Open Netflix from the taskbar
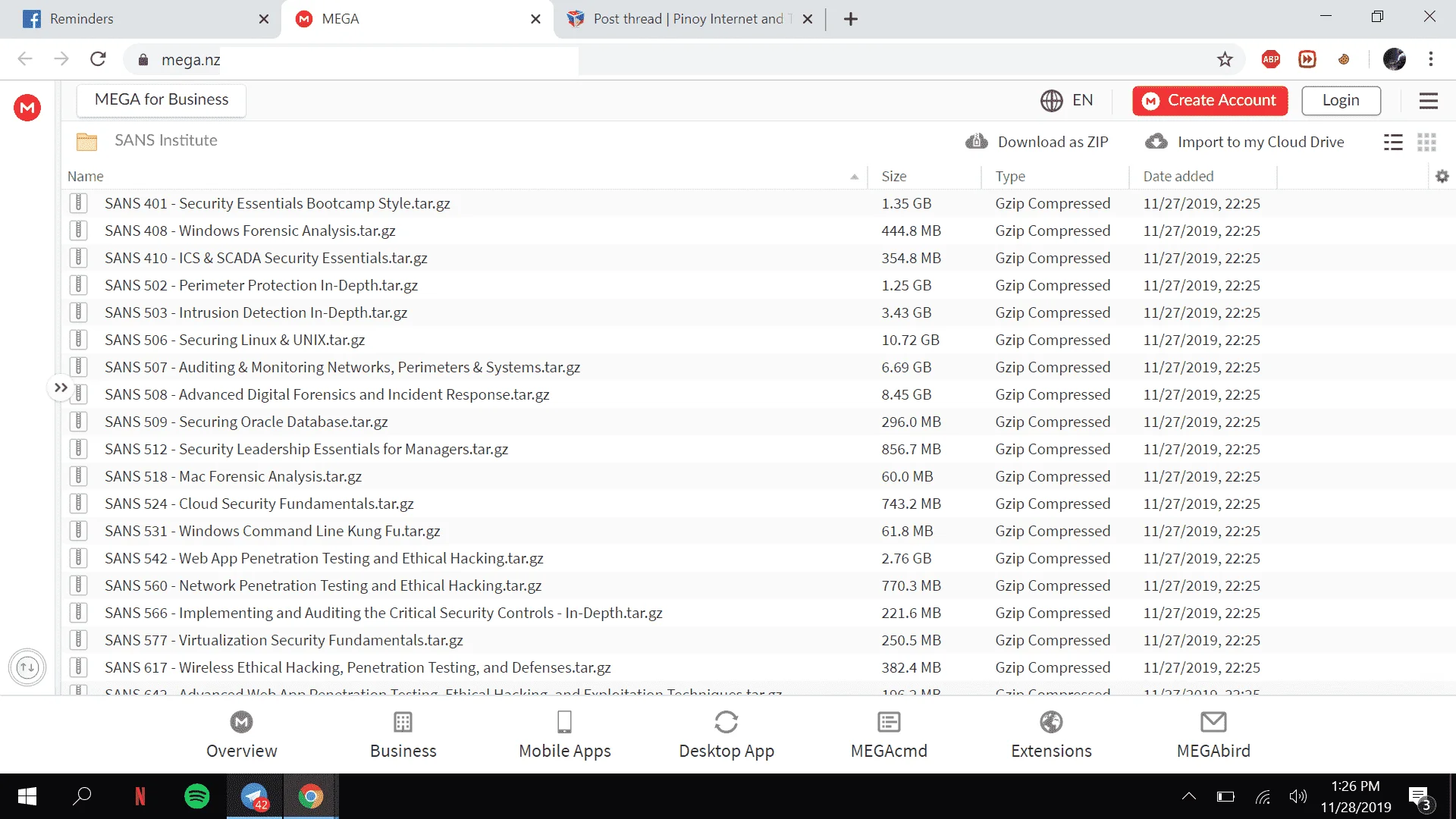 click(x=140, y=796)
